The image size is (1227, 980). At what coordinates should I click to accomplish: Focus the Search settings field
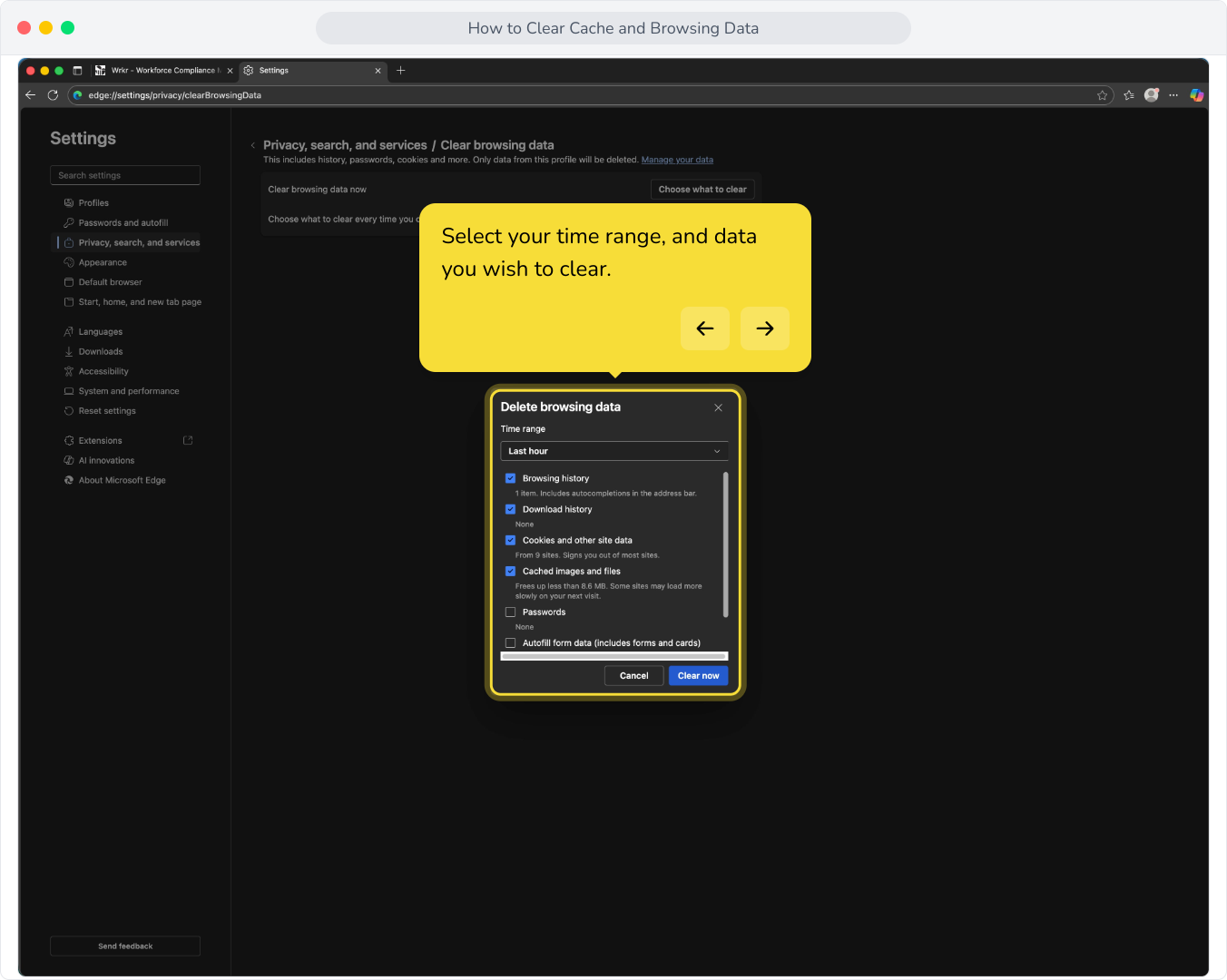tap(125, 175)
